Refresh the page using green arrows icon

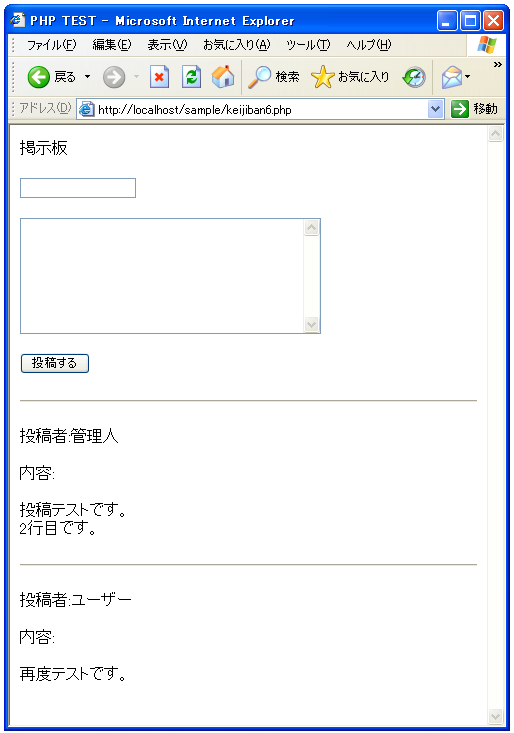(192, 77)
